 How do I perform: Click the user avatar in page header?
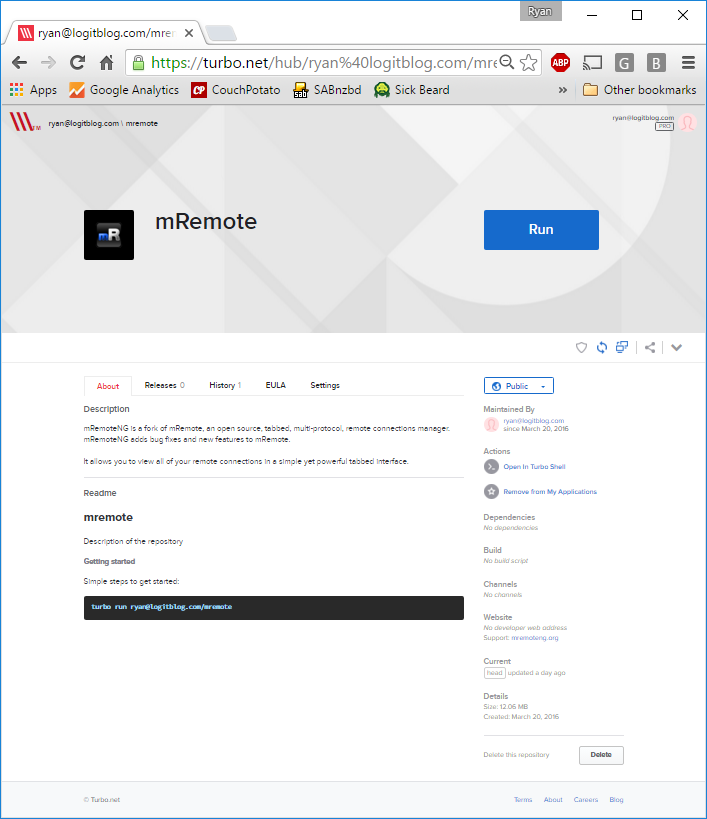[688, 123]
